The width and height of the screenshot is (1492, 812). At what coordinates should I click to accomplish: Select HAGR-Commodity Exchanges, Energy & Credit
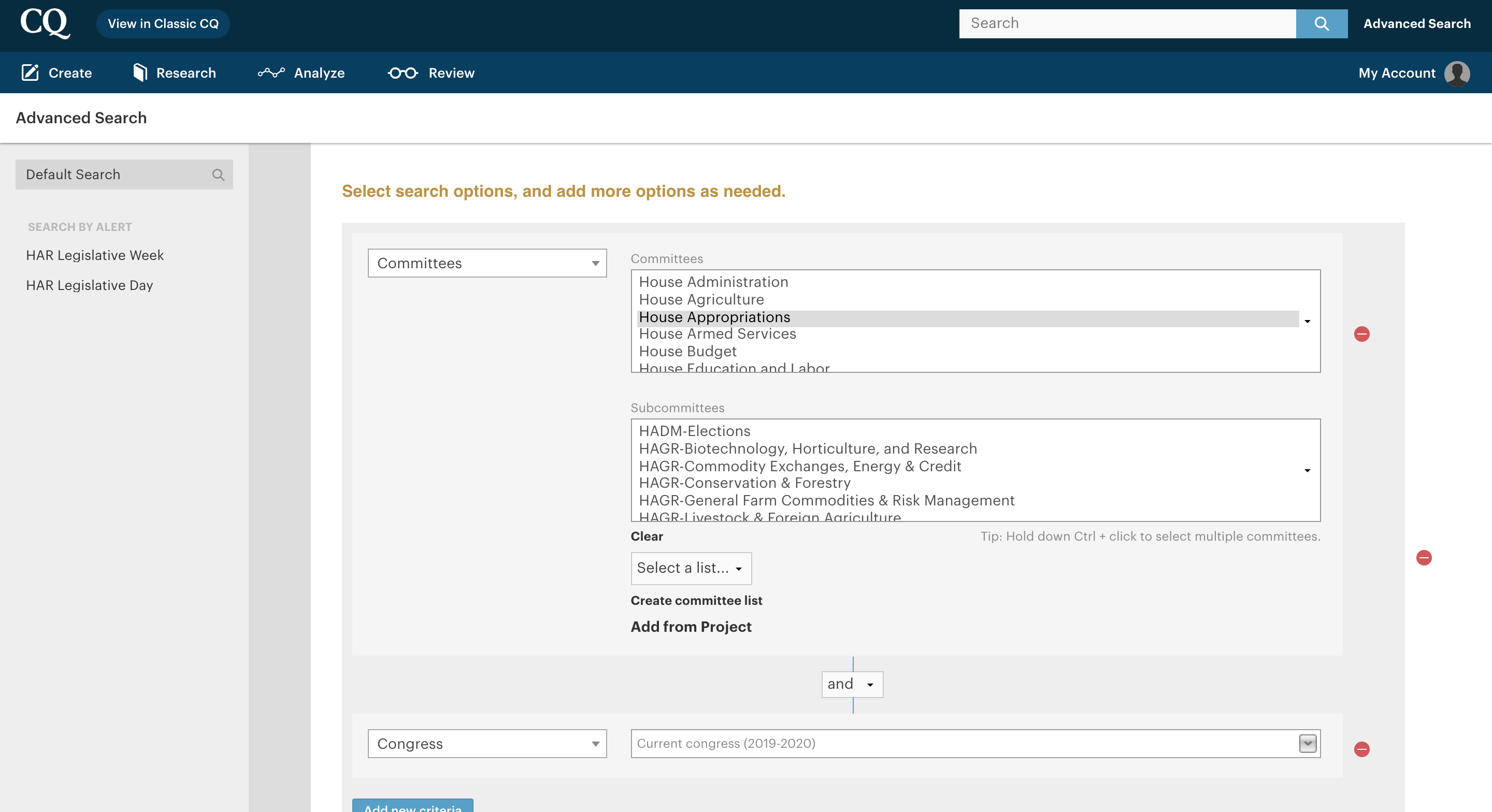pos(967,466)
